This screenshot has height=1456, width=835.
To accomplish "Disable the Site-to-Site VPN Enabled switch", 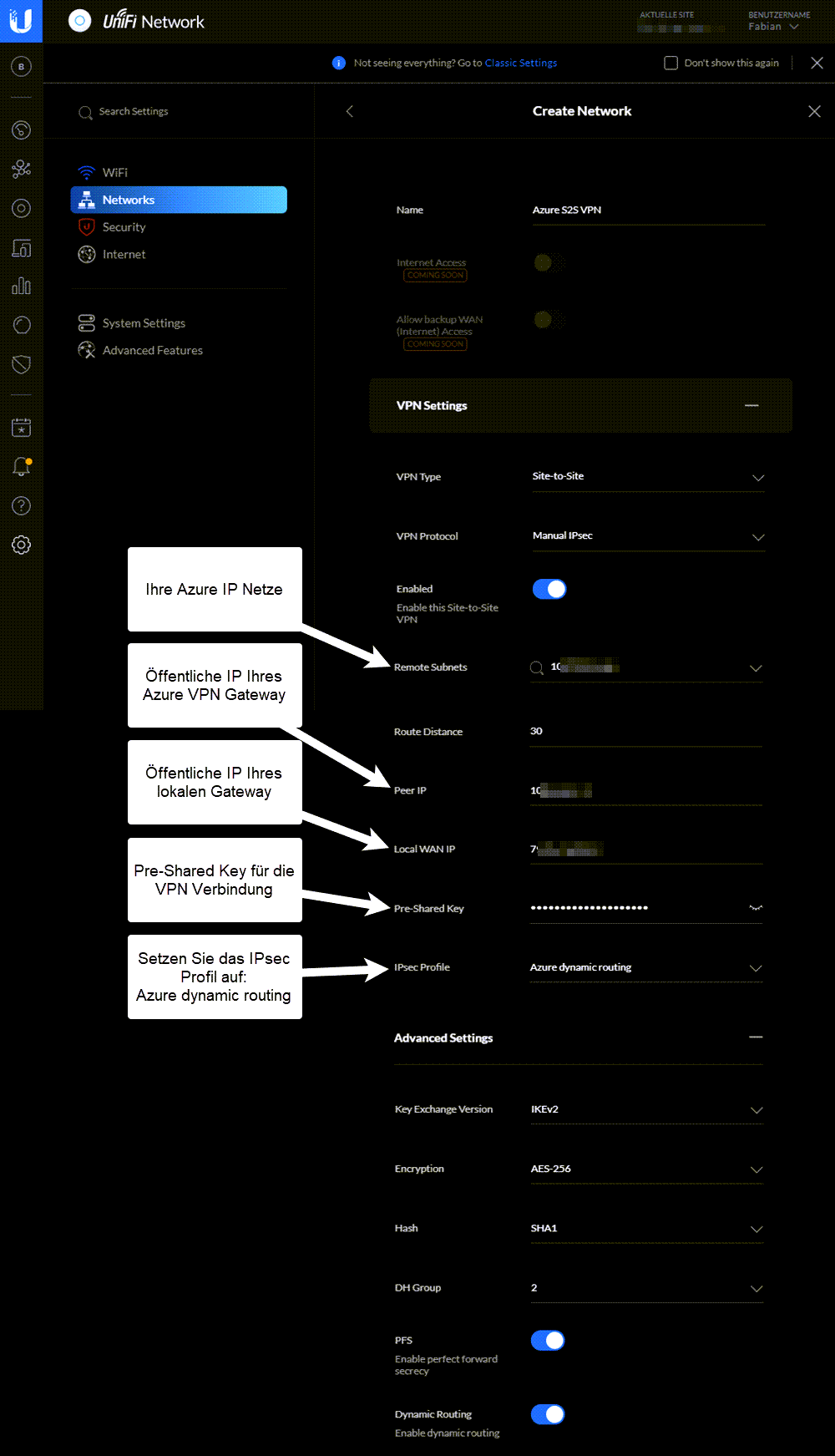I will tap(549, 589).
